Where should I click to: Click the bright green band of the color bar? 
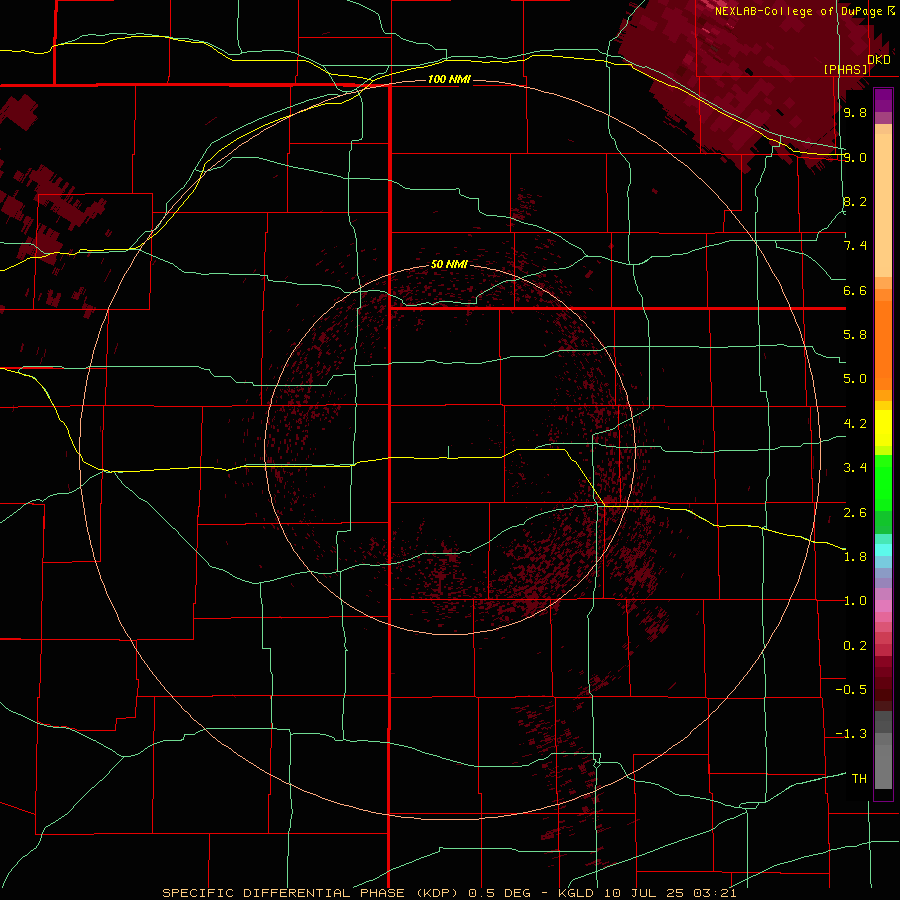(x=883, y=482)
